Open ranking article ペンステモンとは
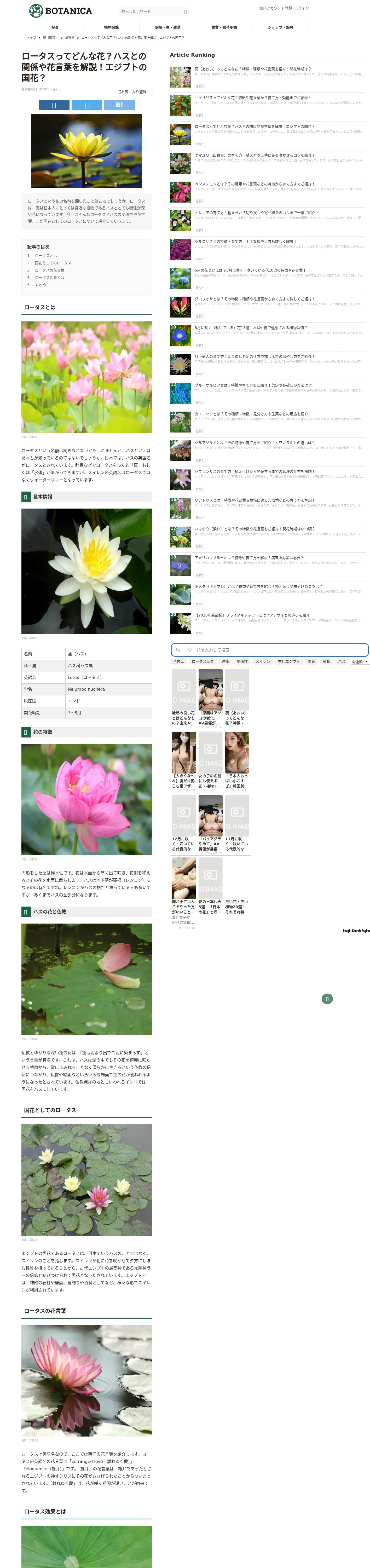 pos(255,184)
